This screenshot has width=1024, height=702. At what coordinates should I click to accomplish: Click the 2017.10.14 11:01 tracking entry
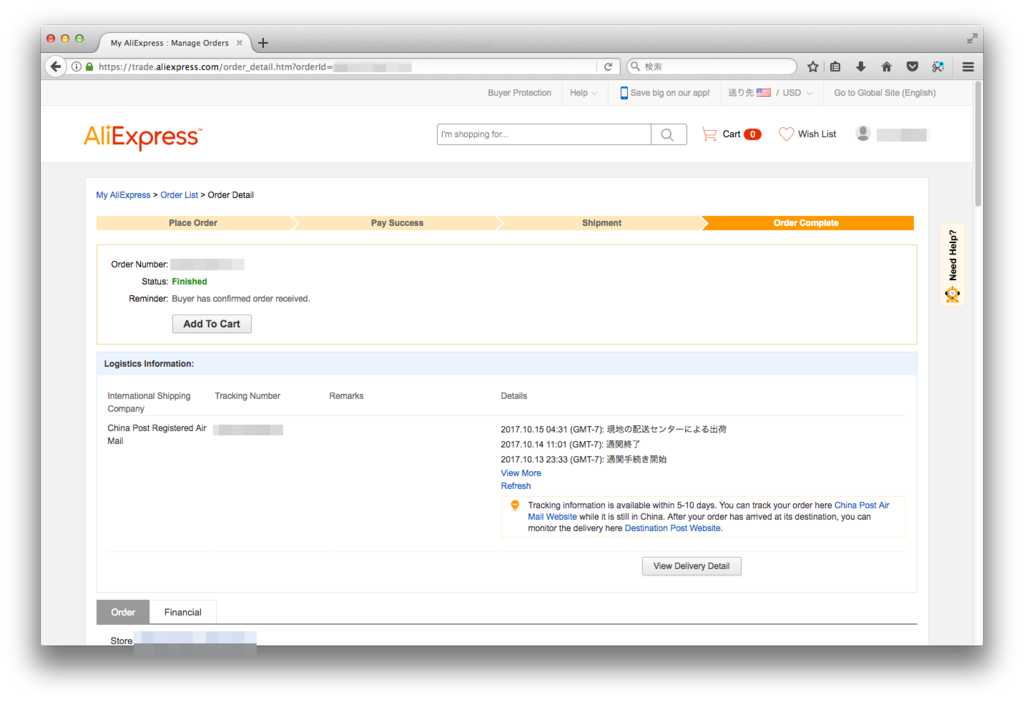[570, 444]
